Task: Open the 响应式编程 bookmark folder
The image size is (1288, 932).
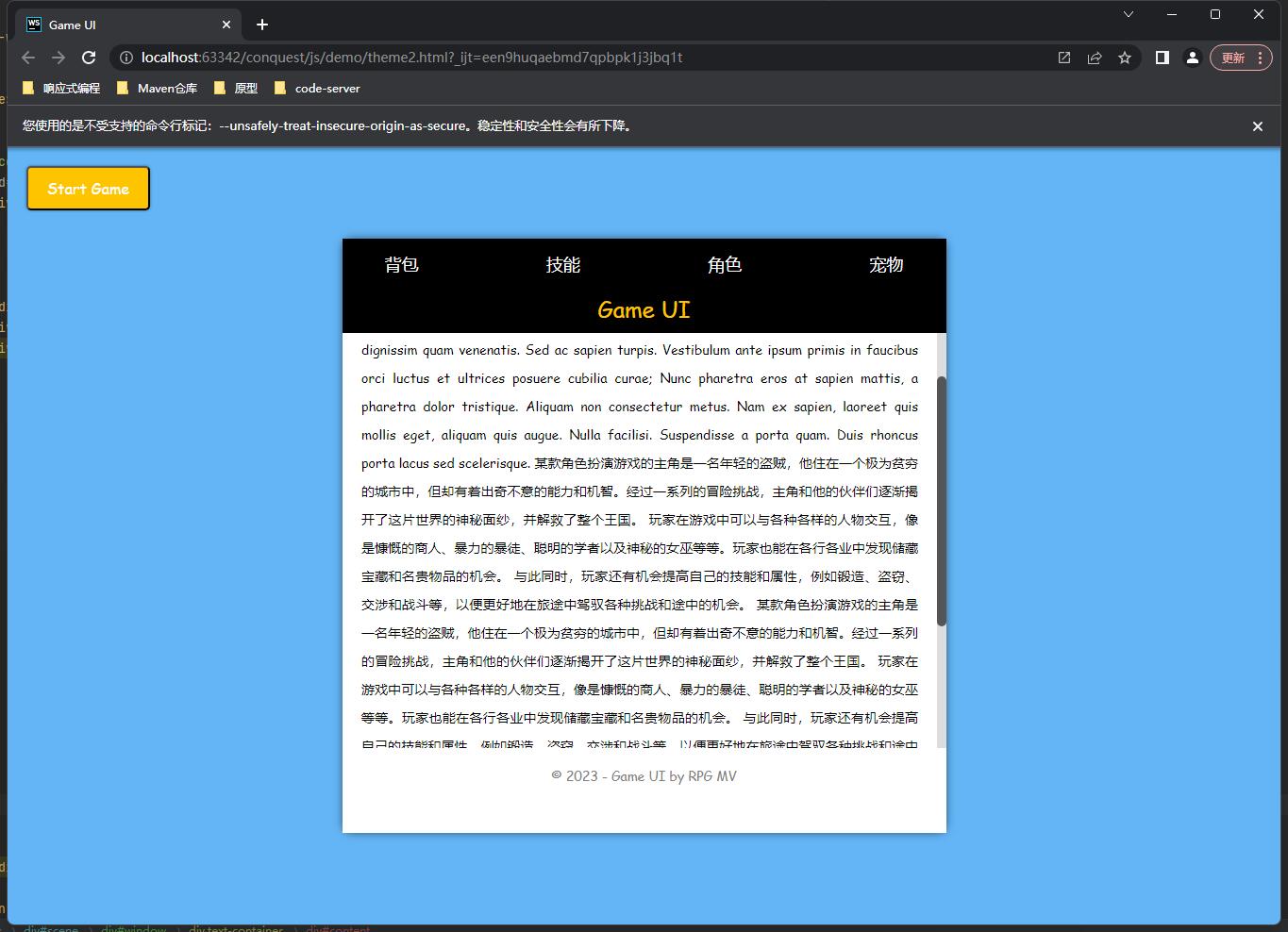Action: [x=60, y=89]
